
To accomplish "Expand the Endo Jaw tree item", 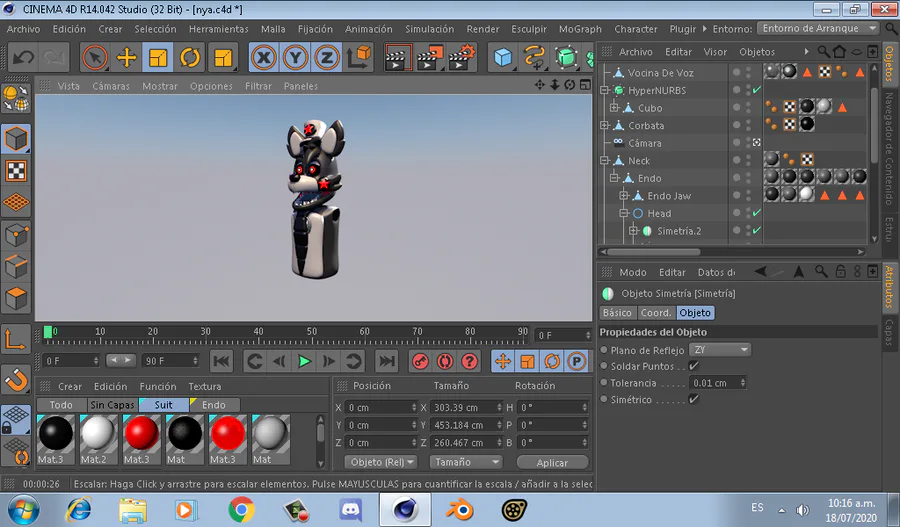I will pyautogui.click(x=623, y=196).
